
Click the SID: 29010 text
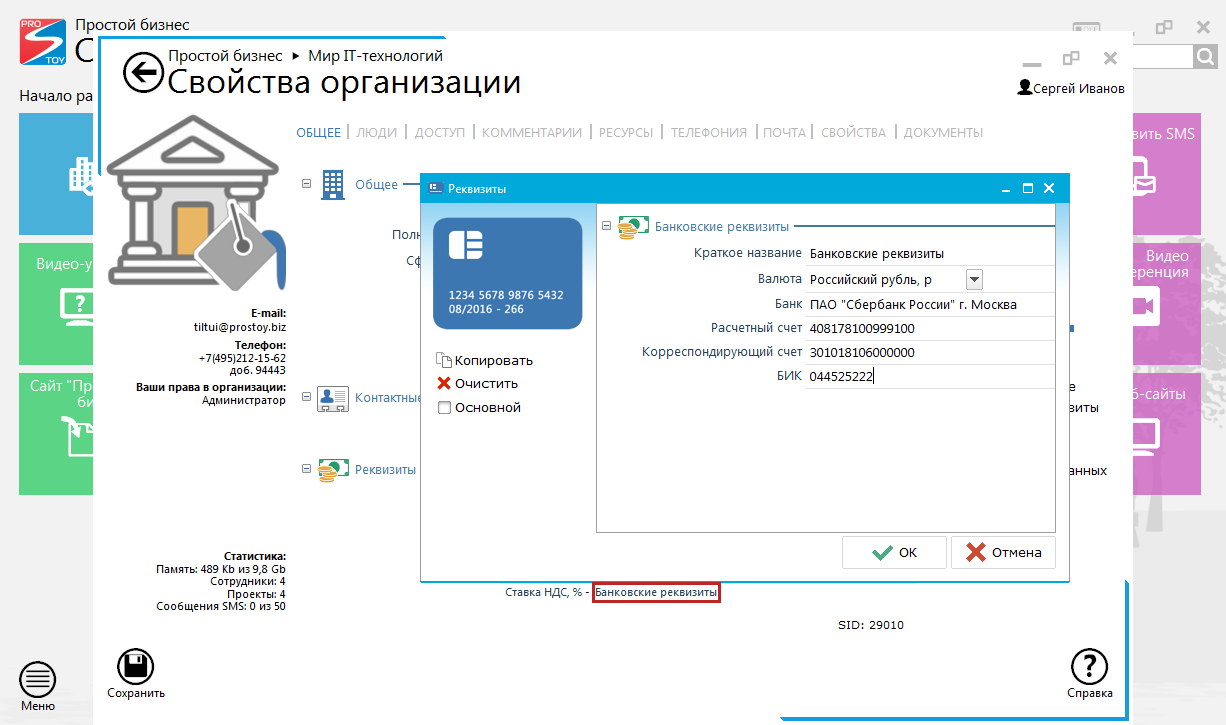(x=871, y=625)
